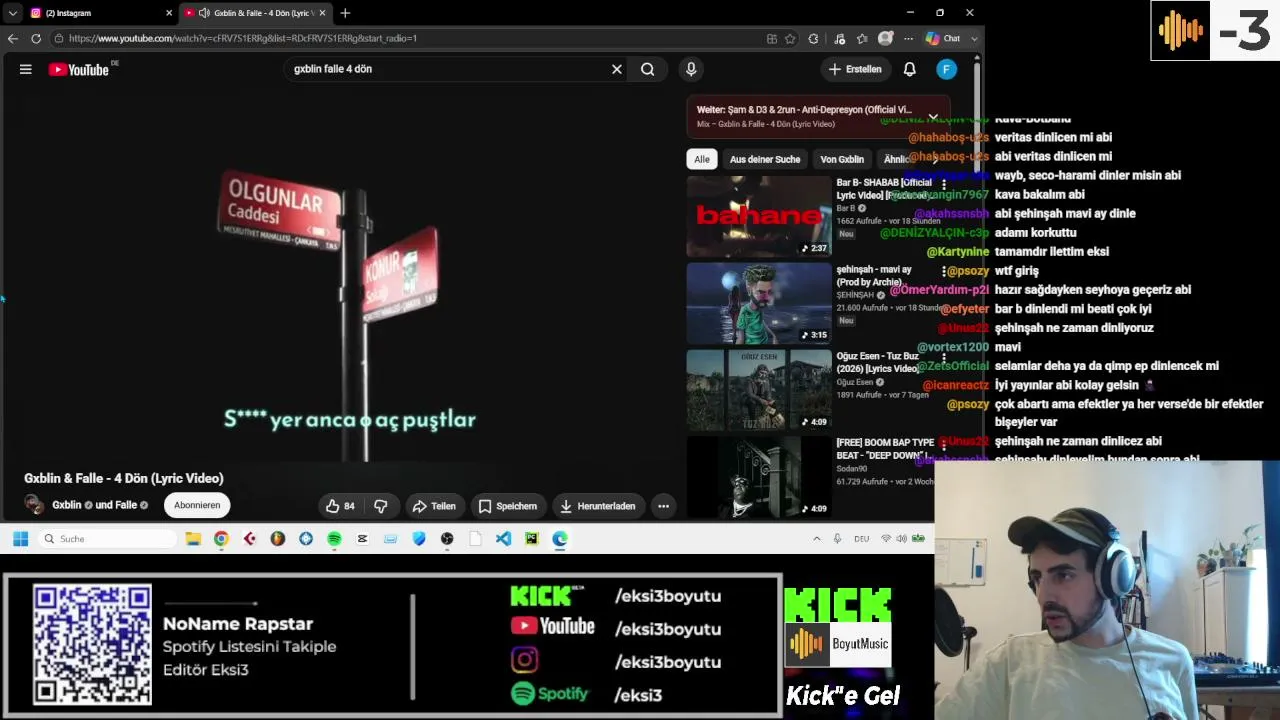Open the şehinşah mavi ay video thumbnail

pyautogui.click(x=759, y=304)
